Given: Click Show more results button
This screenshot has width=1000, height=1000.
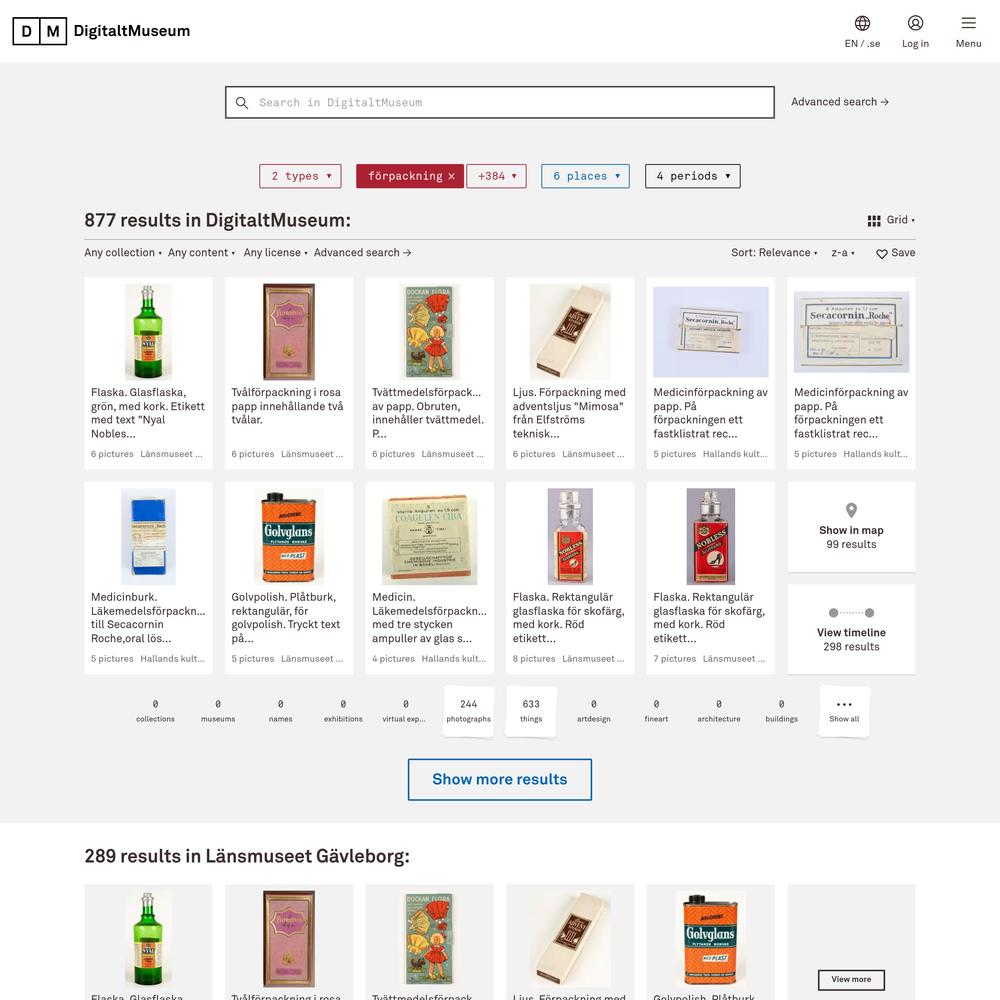Looking at the screenshot, I should pyautogui.click(x=500, y=779).
